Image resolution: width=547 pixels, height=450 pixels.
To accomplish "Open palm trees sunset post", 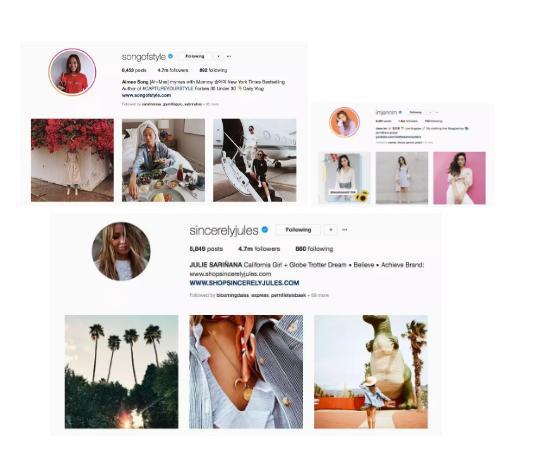I will 121,372.
